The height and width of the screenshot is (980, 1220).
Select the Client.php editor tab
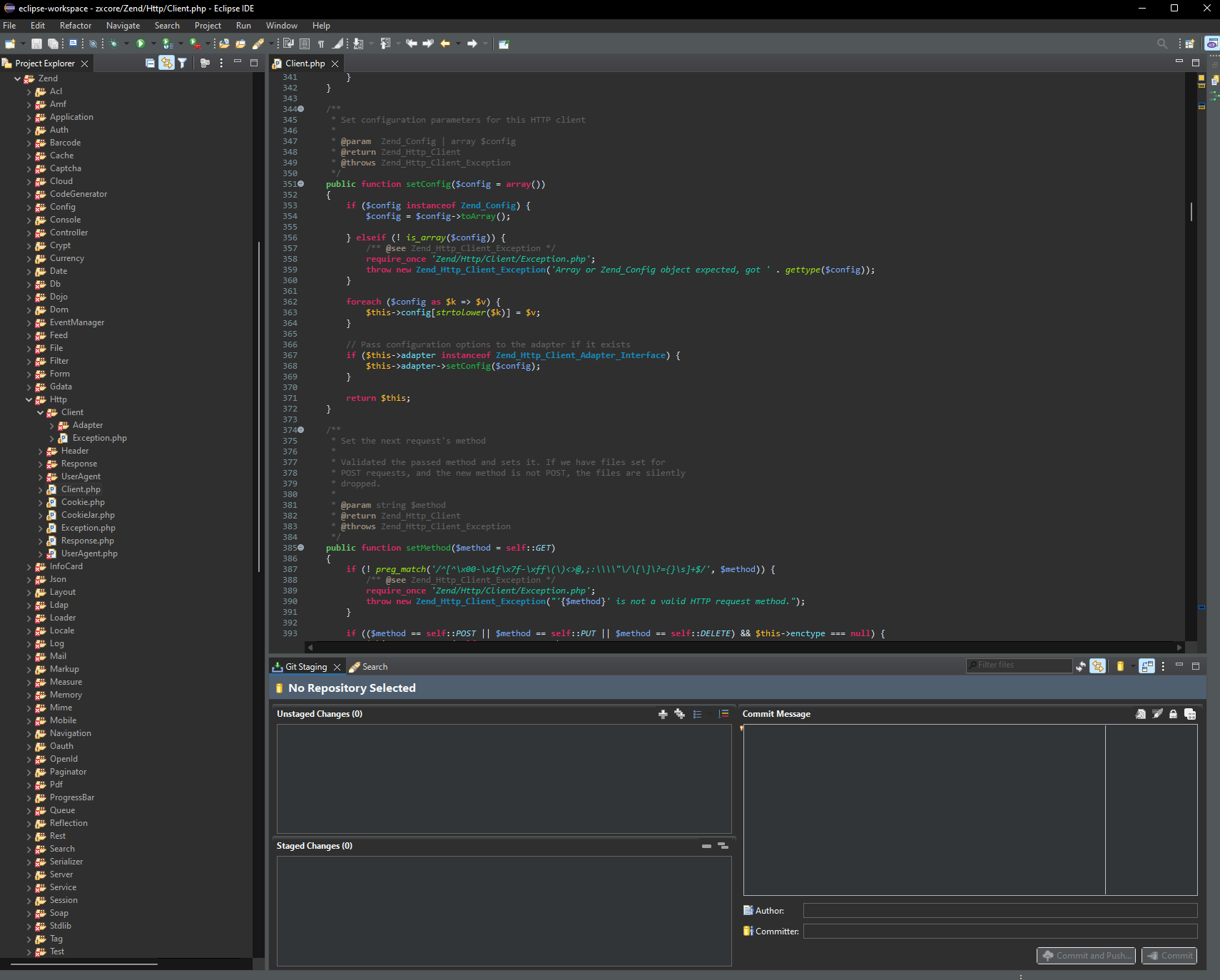tap(305, 63)
